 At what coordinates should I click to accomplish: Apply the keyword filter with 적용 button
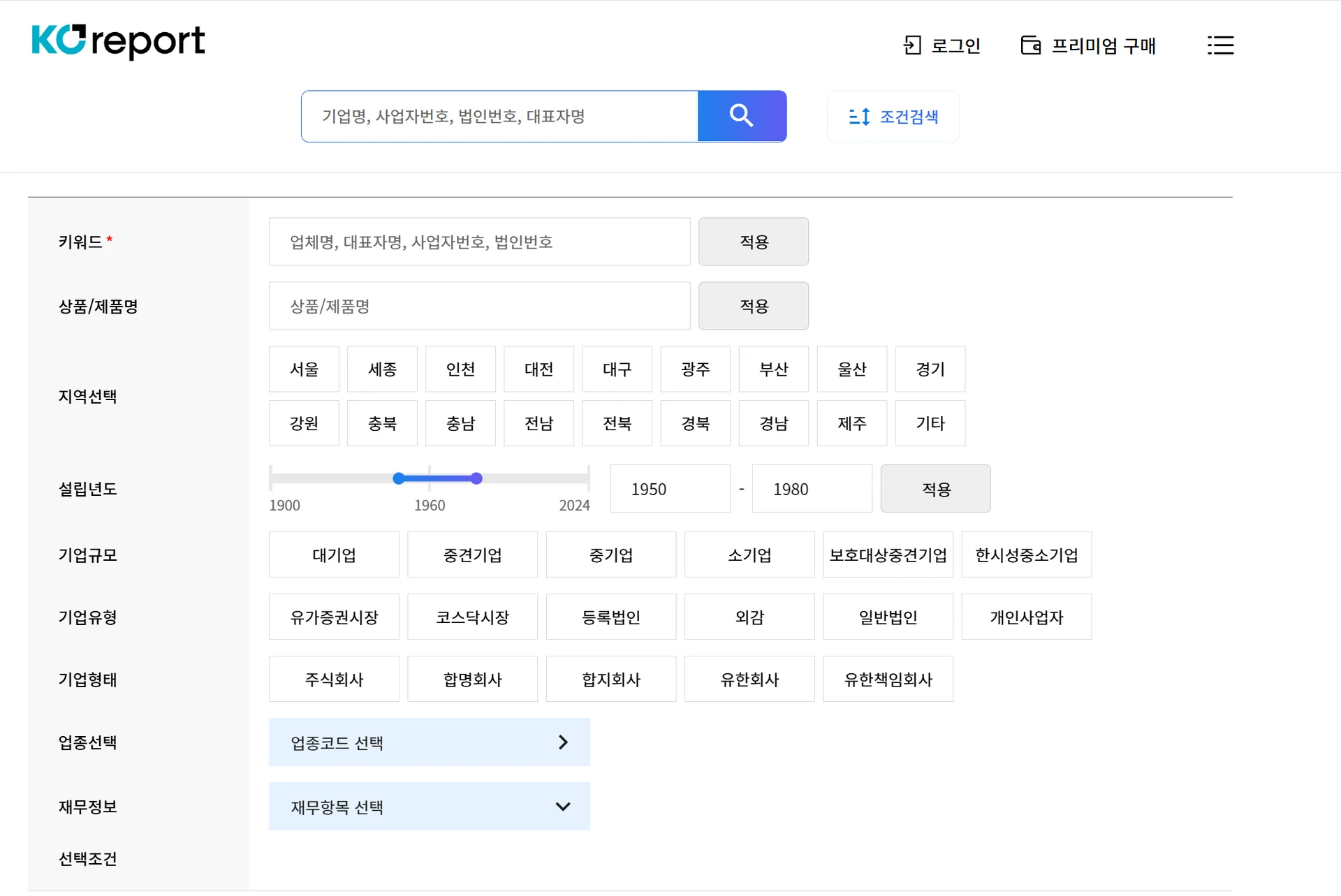(x=753, y=242)
